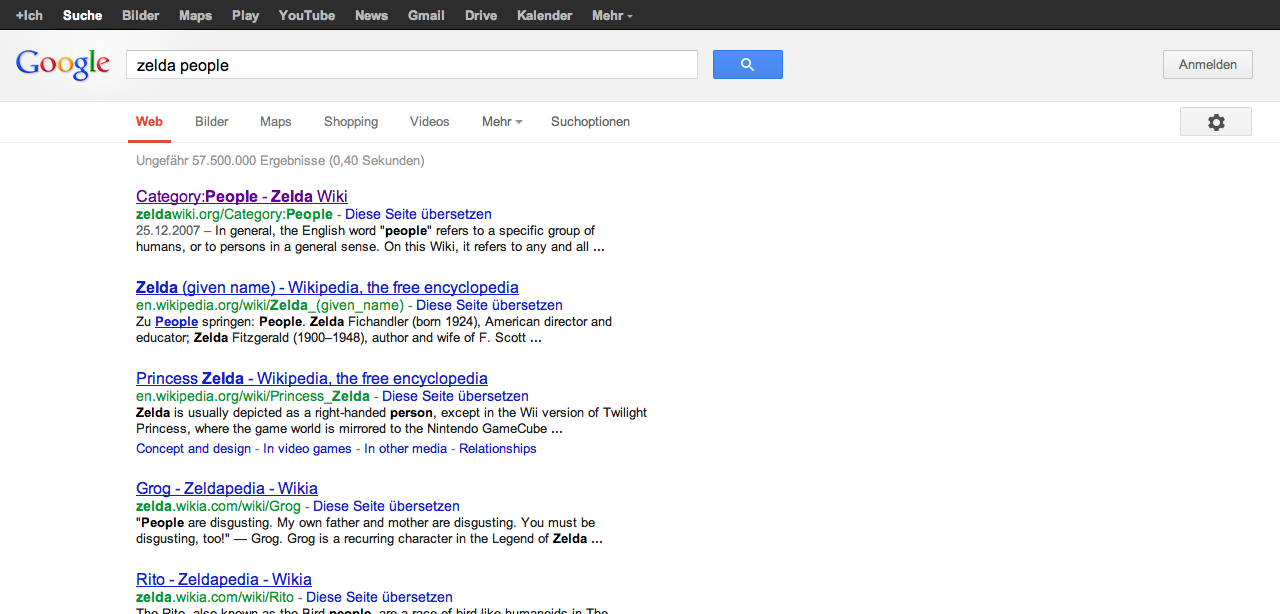Click the +Ich link in the top bar
This screenshot has width=1280, height=614.
pos(29,15)
